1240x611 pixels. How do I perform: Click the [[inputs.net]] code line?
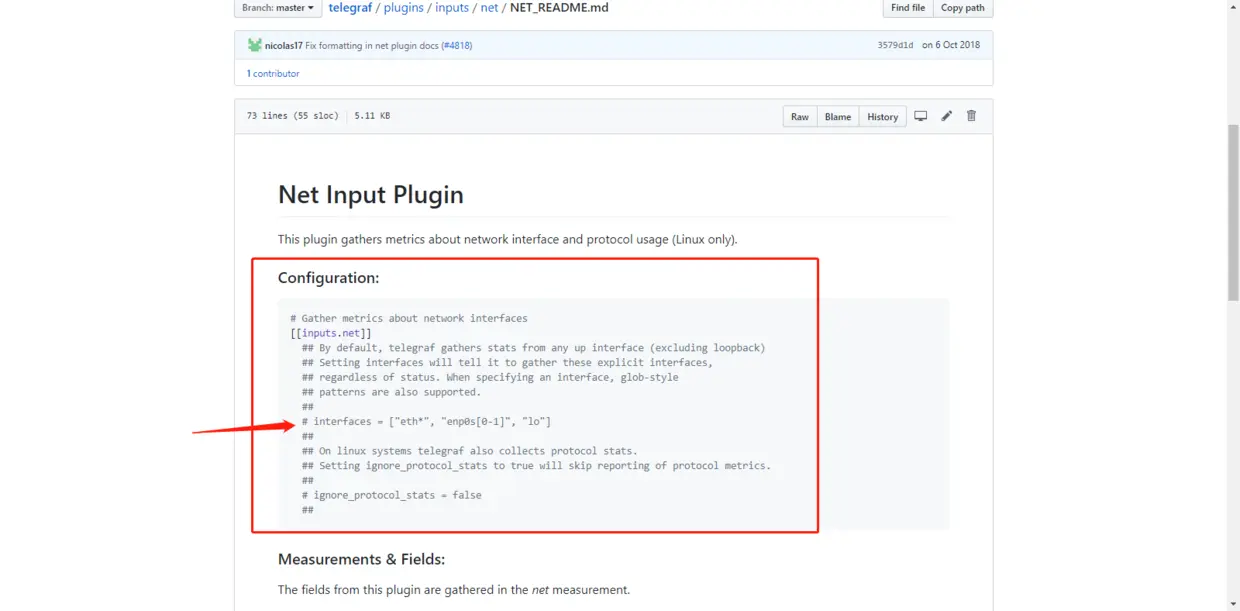(331, 333)
